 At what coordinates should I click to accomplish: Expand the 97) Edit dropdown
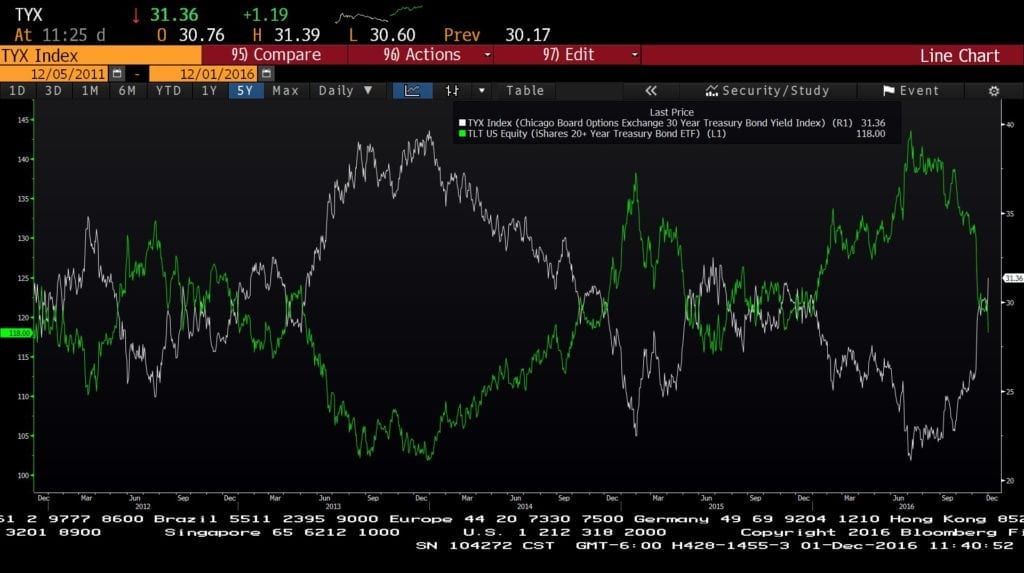tap(634, 55)
